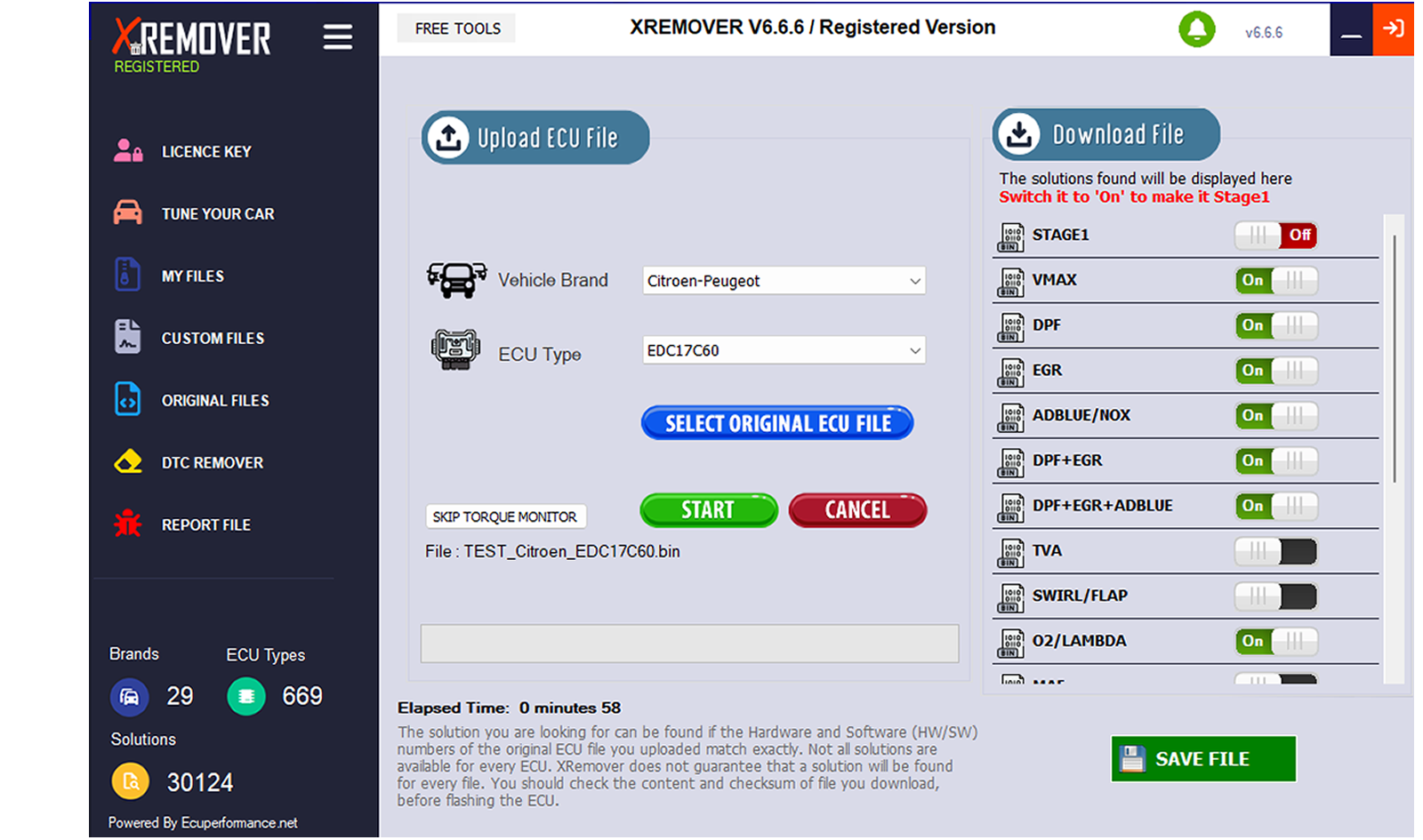Click the Report File bug icon
Image resolution: width=1423 pixels, height=840 pixels.
tap(127, 524)
